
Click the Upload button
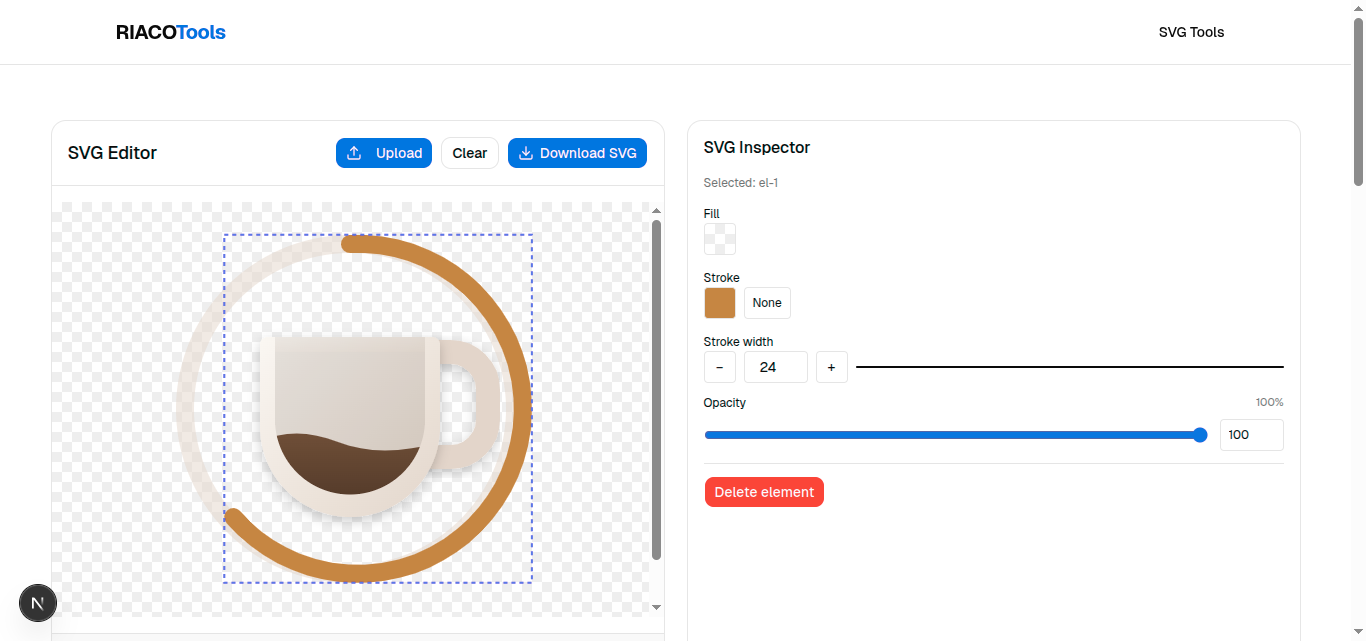tap(384, 153)
